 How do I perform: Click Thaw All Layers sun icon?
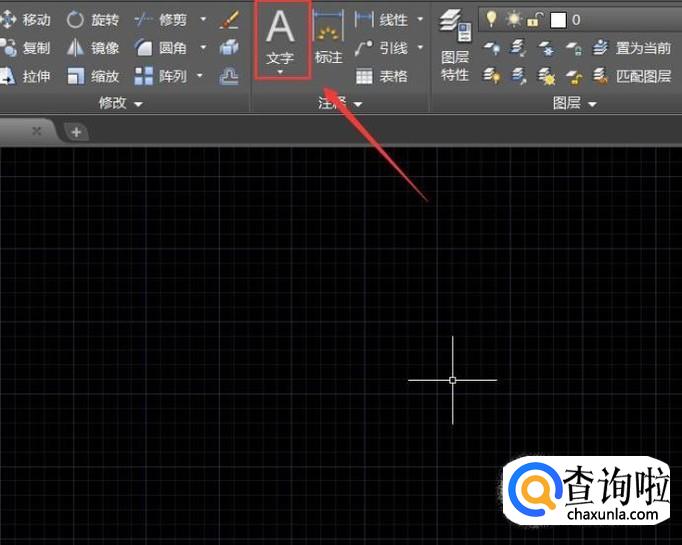[x=546, y=77]
